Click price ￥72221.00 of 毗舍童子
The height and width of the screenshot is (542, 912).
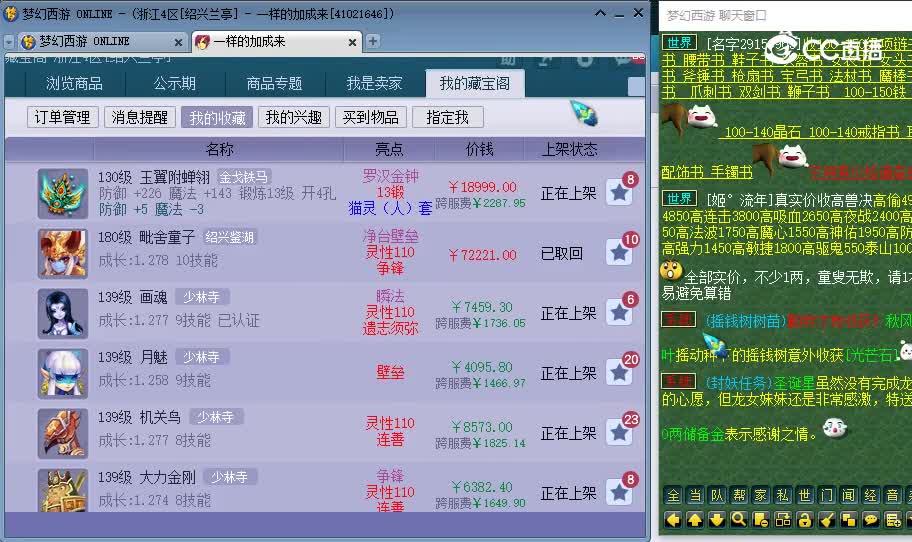tap(482, 255)
